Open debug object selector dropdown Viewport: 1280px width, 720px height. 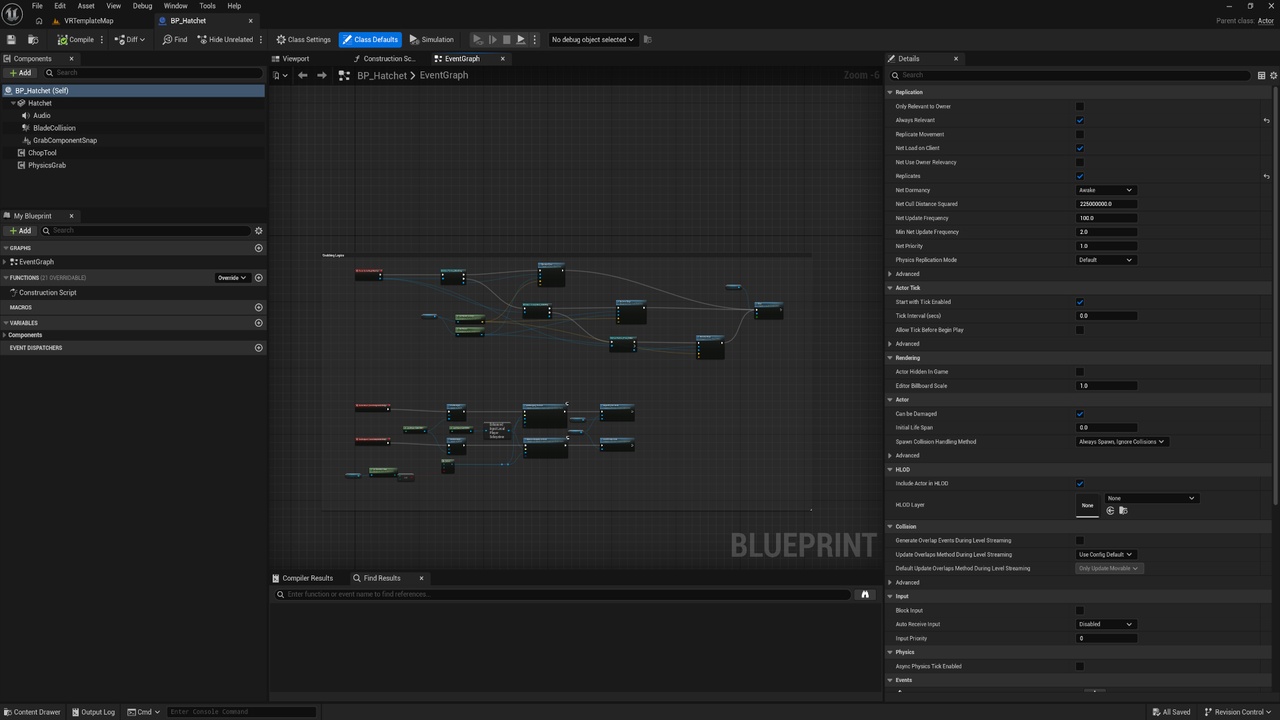(x=593, y=40)
